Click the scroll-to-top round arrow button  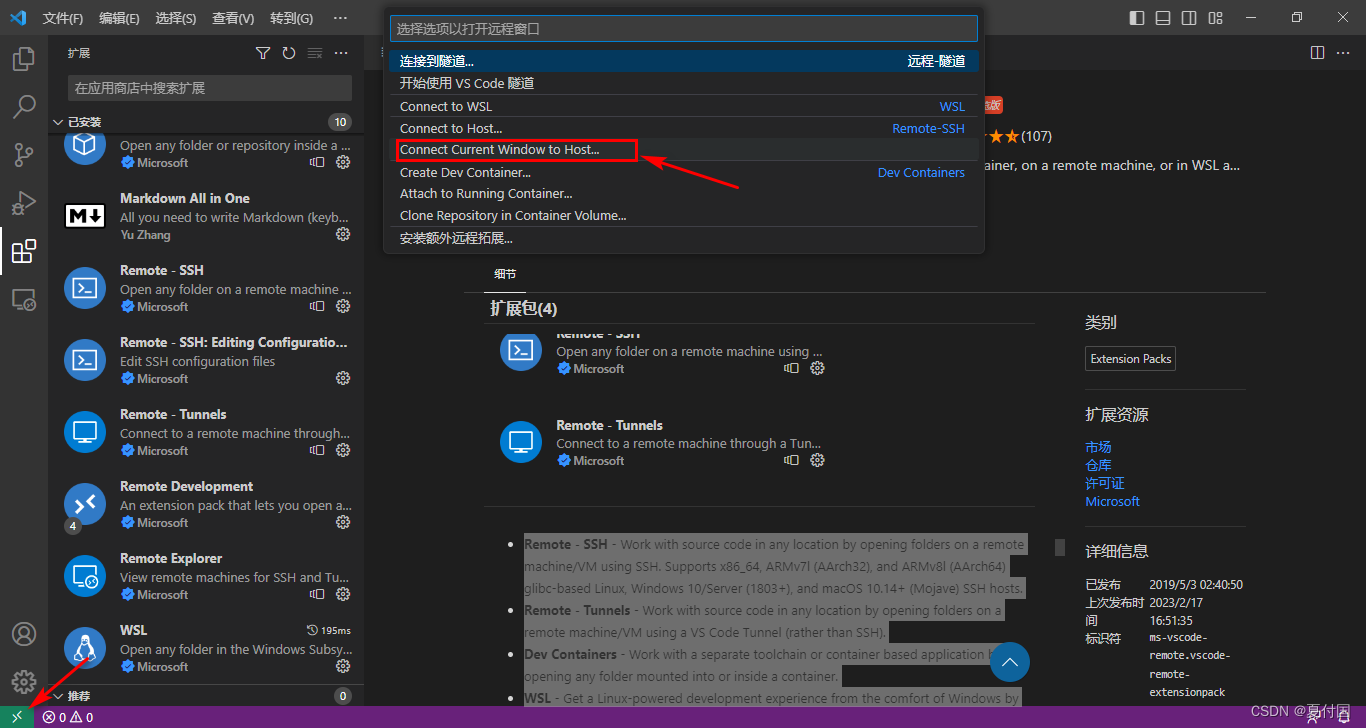[1010, 662]
